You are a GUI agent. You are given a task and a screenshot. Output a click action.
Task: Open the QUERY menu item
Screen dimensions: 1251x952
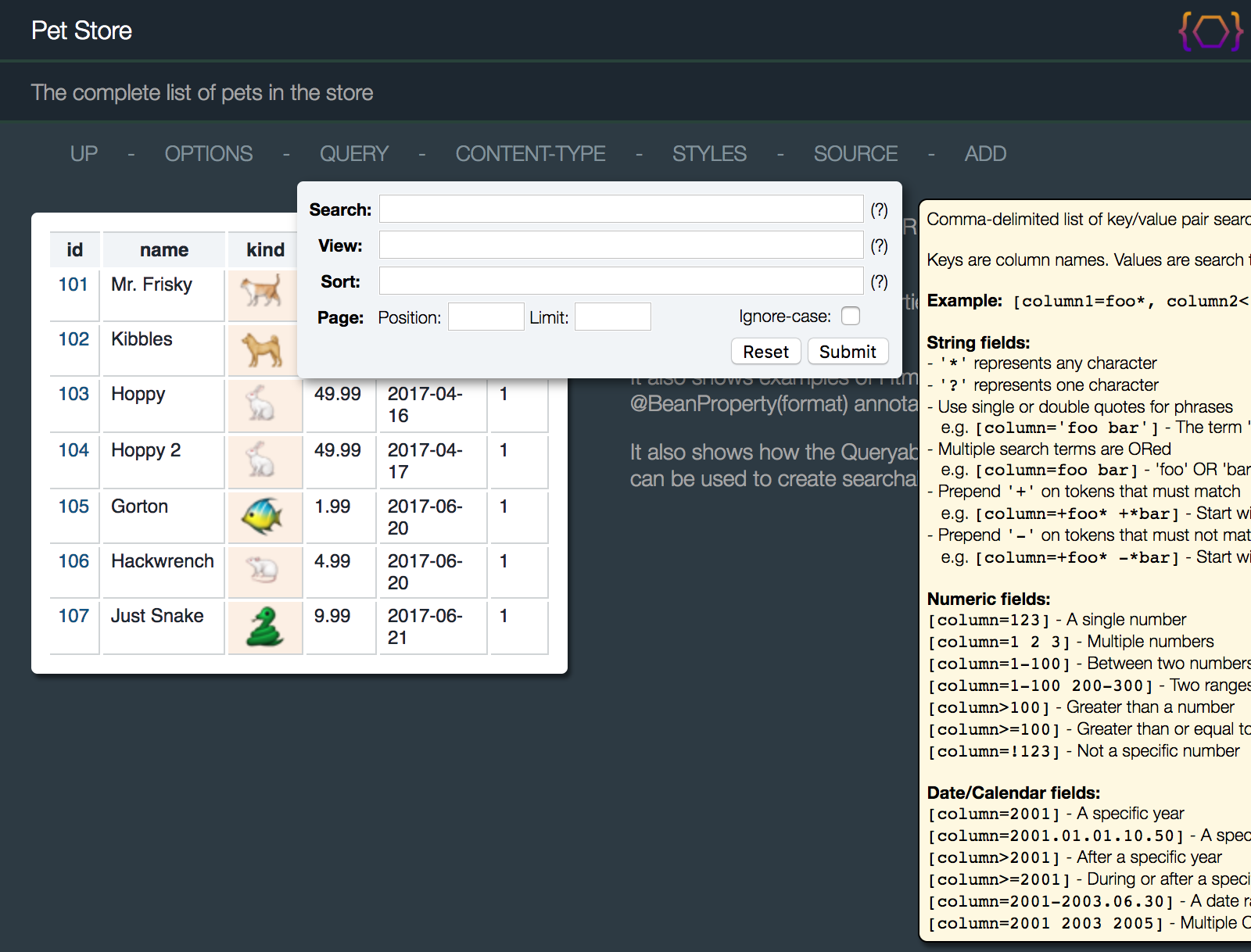pyautogui.click(x=354, y=153)
